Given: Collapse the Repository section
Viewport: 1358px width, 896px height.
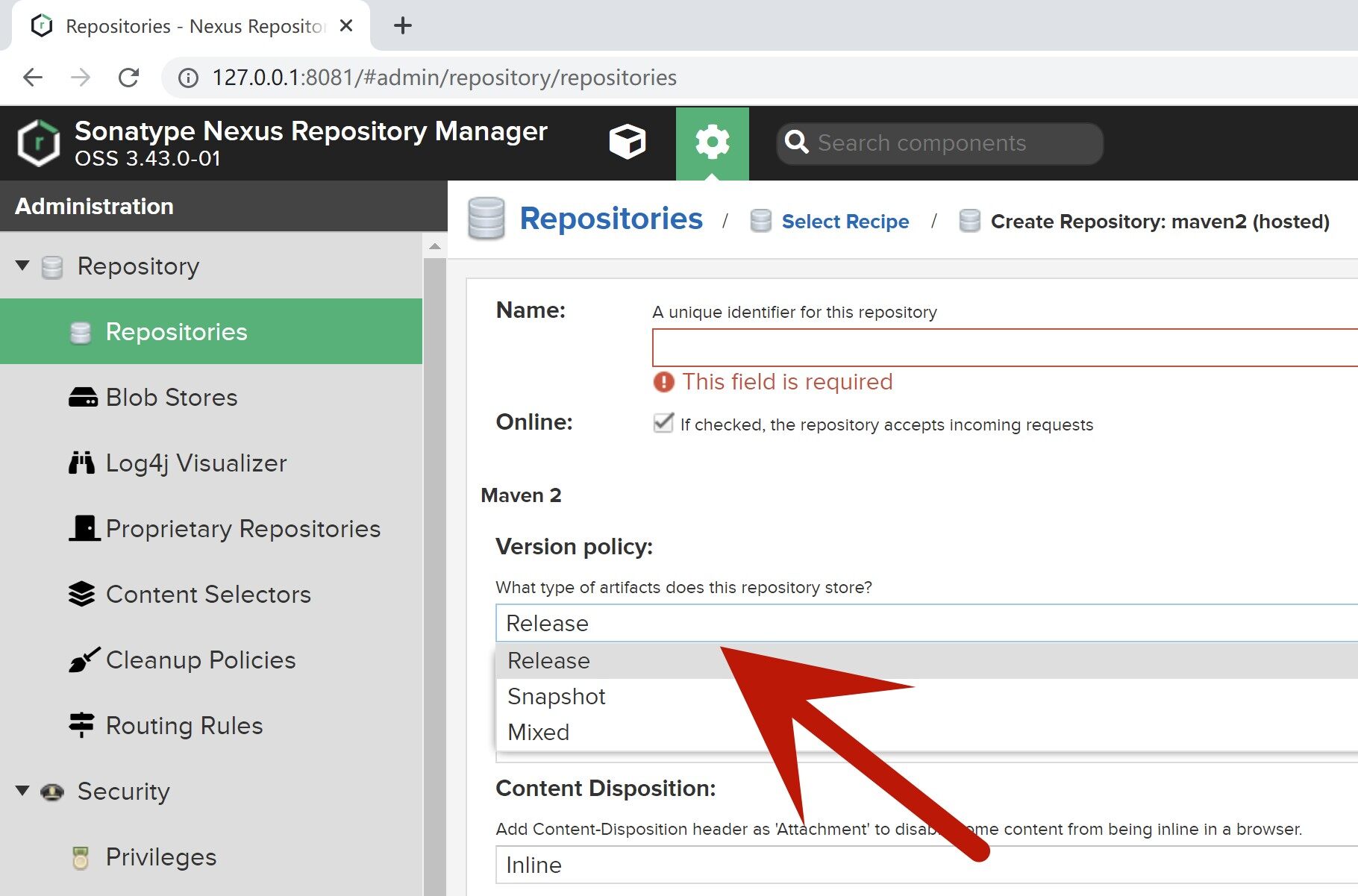Looking at the screenshot, I should pos(22,266).
